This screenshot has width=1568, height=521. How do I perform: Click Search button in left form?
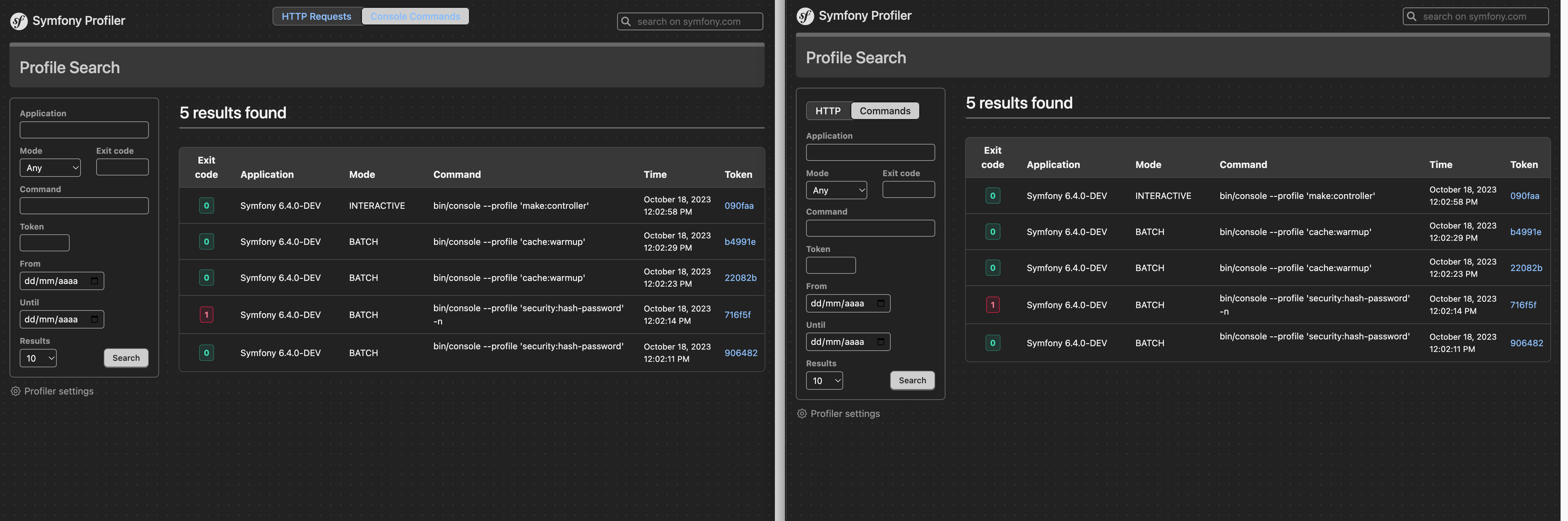(x=126, y=358)
